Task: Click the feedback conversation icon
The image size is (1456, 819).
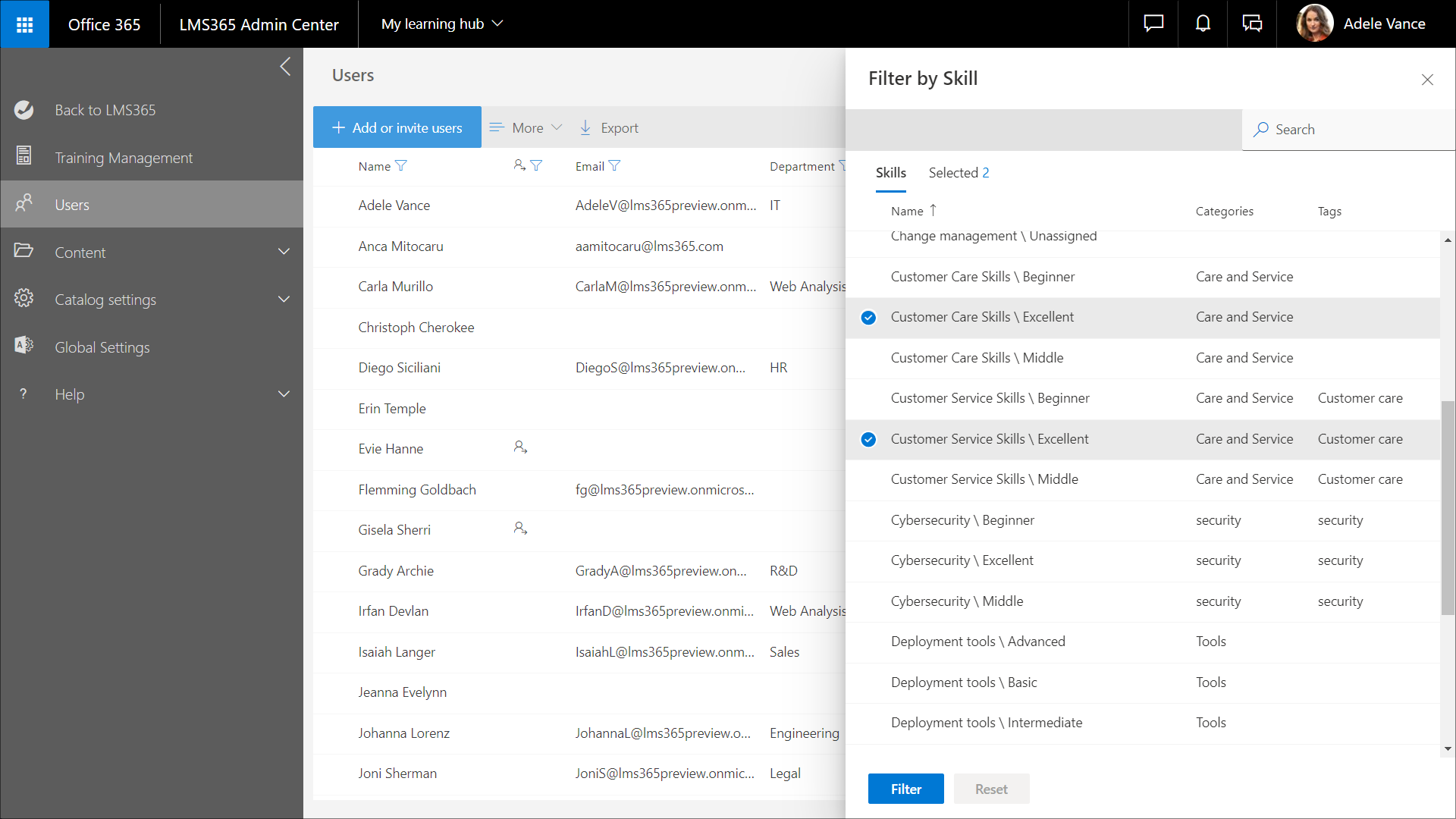Action: coord(1252,24)
